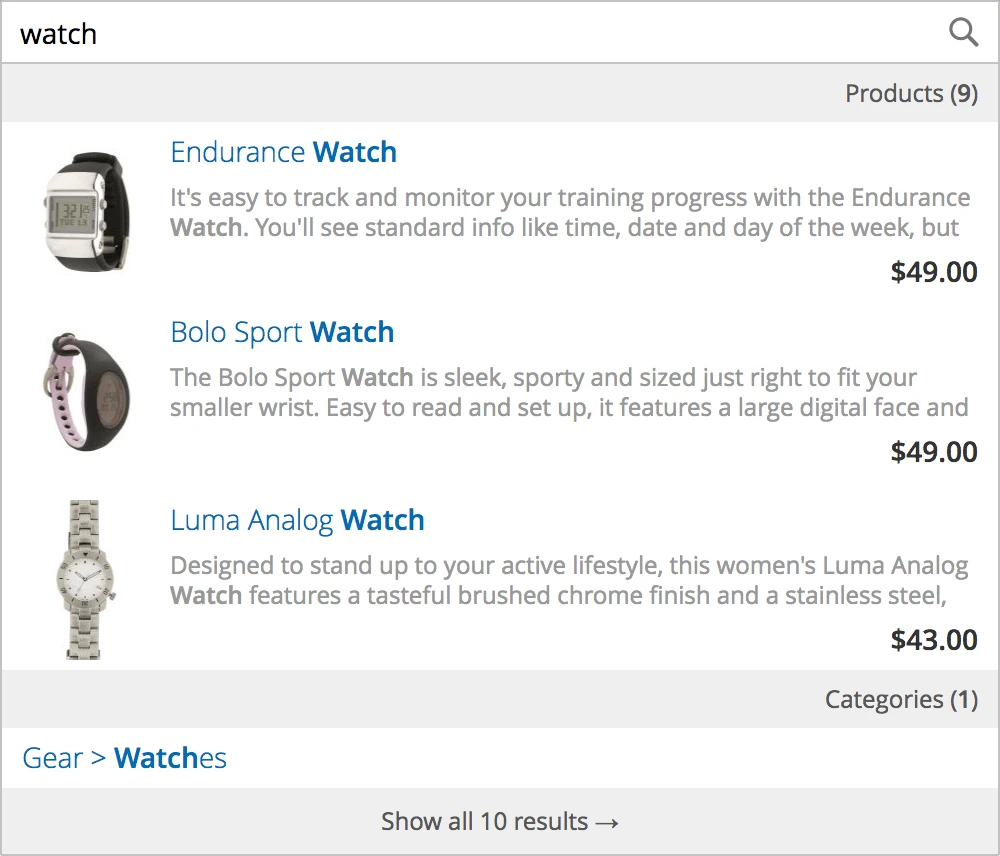Select the Luma Analog Watch thumbnail
1000x856 pixels.
[87, 579]
